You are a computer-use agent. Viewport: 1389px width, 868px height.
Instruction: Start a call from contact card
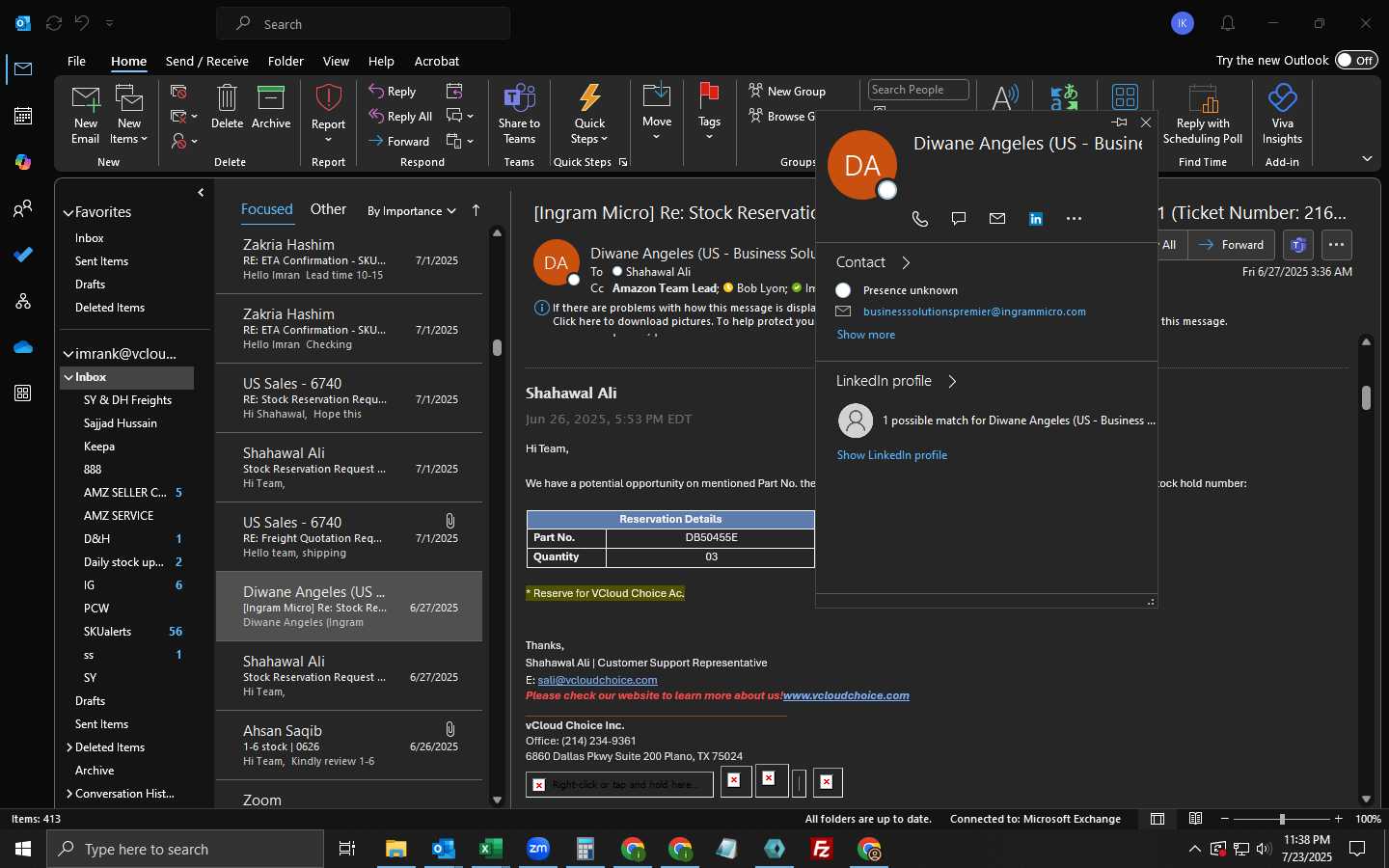[920, 219]
